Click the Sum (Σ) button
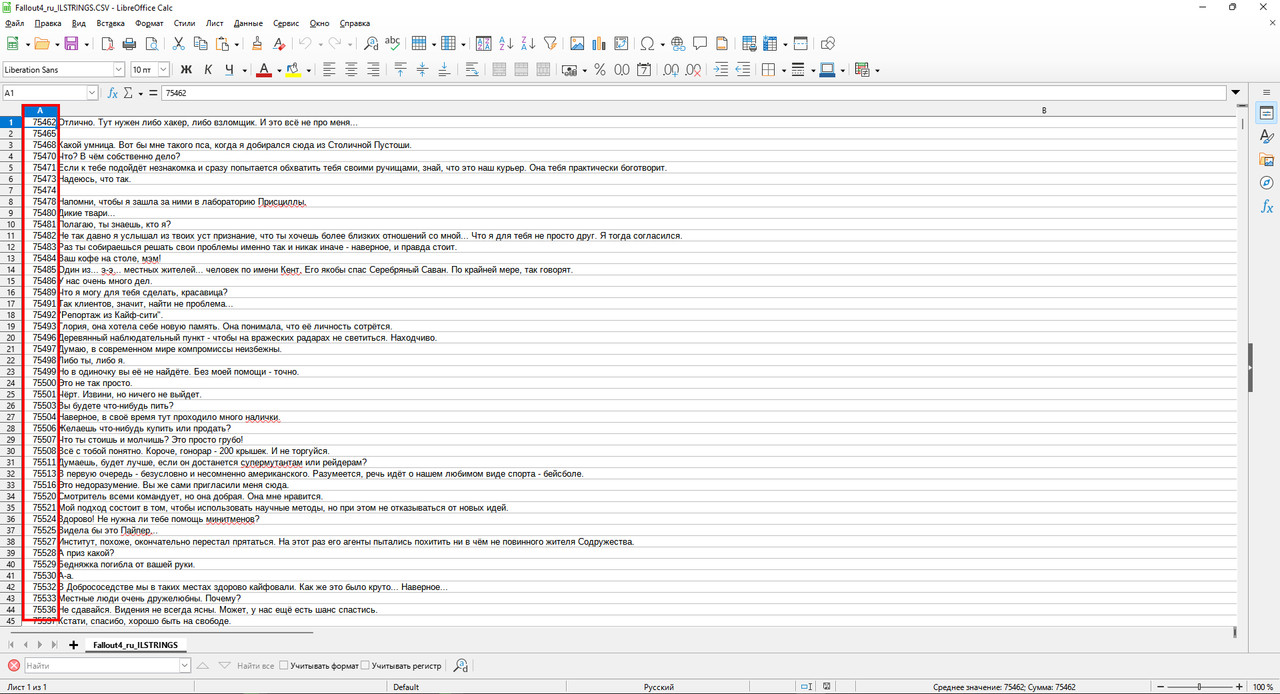Viewport: 1280px width, 694px height. 128,93
